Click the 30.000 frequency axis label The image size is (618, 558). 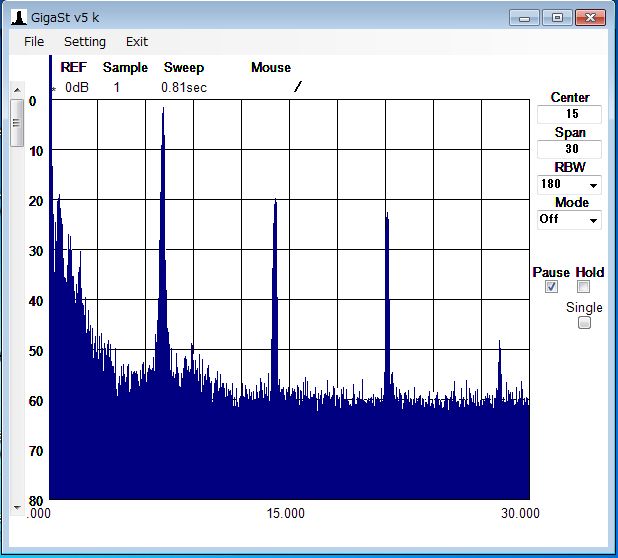tap(520, 513)
